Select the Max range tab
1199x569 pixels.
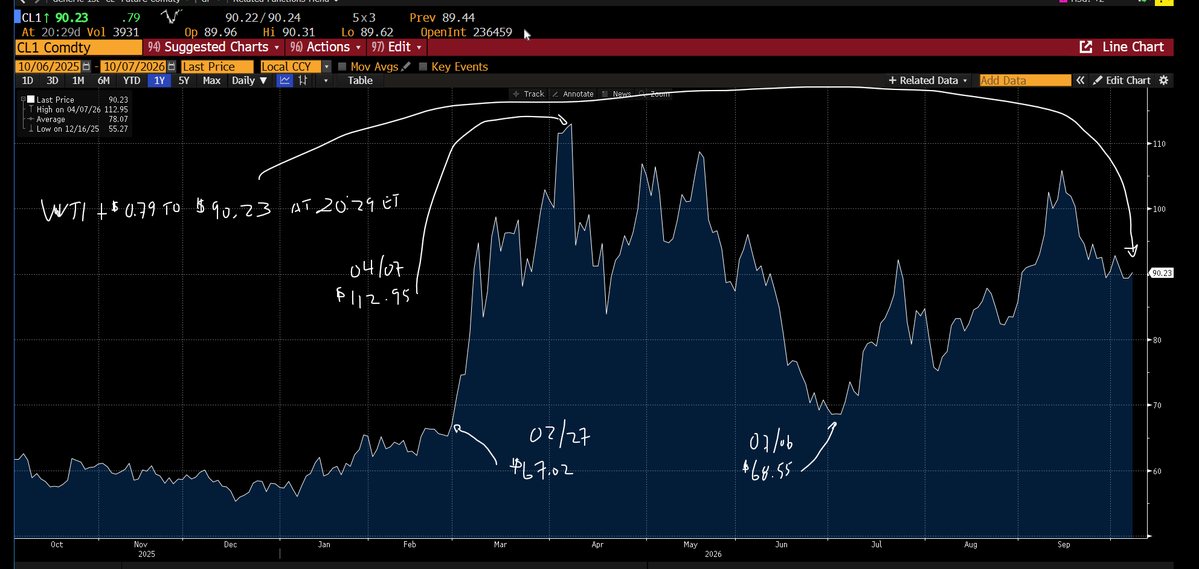pos(211,80)
